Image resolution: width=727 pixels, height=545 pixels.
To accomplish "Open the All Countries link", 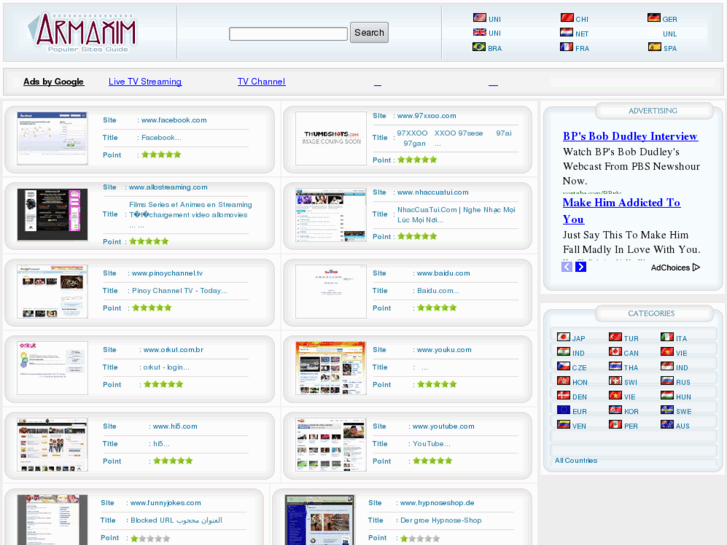I will [x=576, y=461].
